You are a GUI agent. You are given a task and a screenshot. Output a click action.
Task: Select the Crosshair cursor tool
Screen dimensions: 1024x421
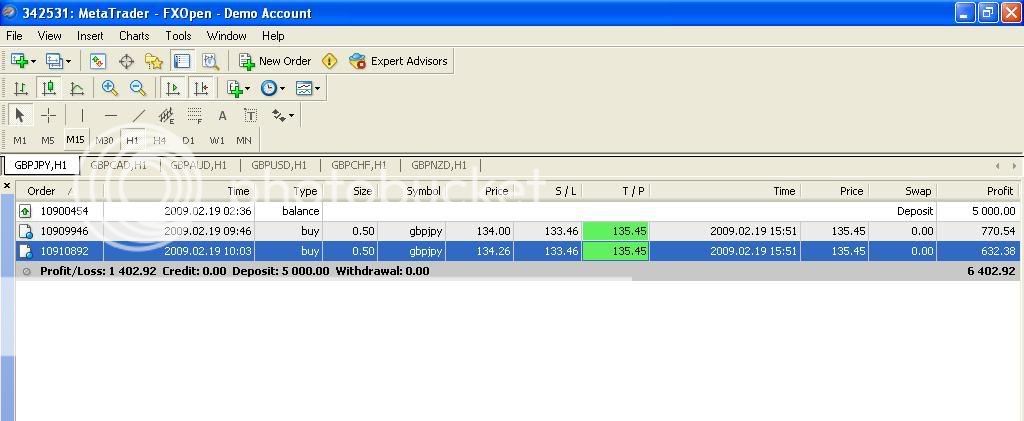pyautogui.click(x=48, y=115)
